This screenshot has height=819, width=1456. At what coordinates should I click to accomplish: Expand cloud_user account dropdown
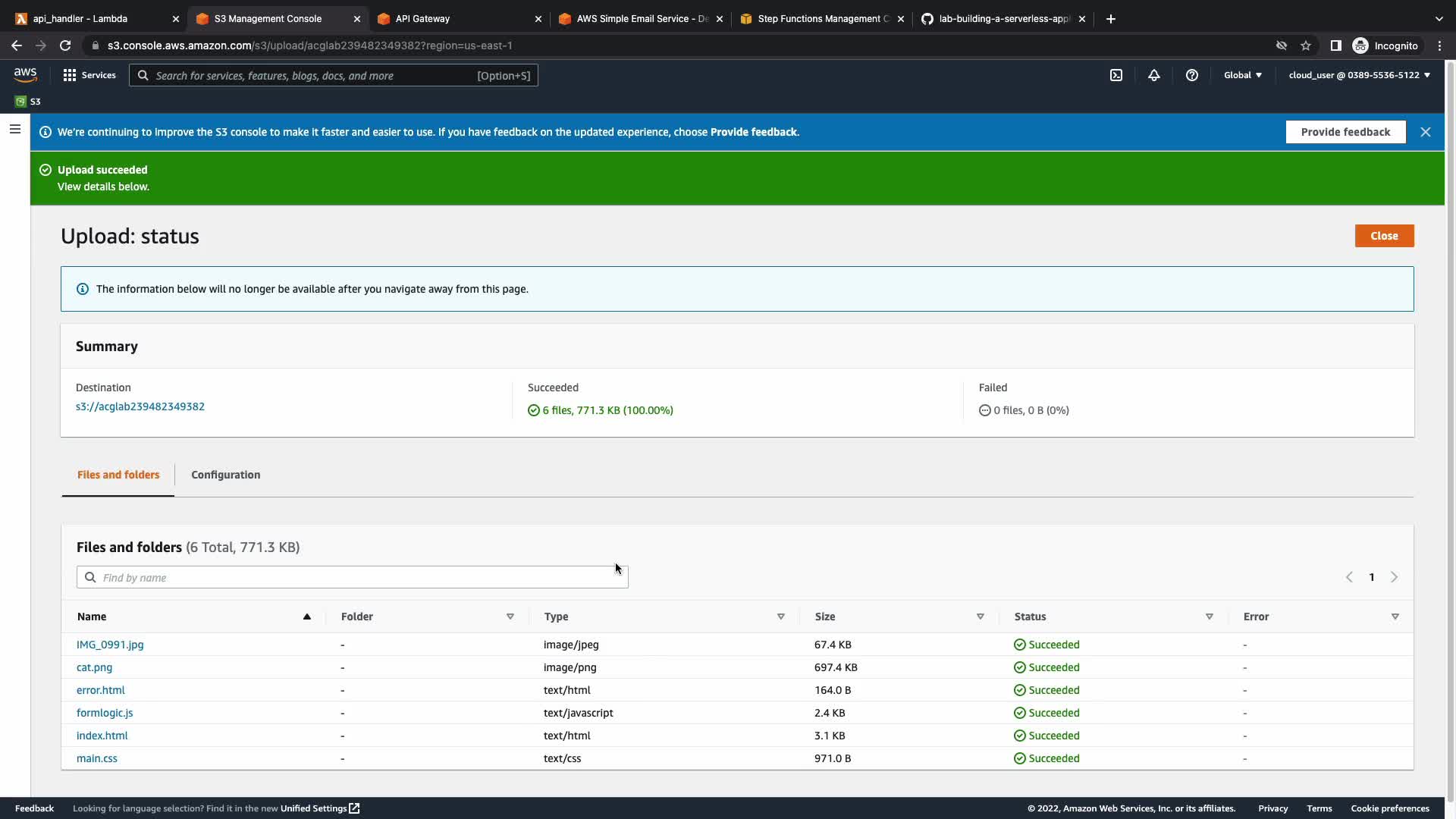pos(1359,75)
